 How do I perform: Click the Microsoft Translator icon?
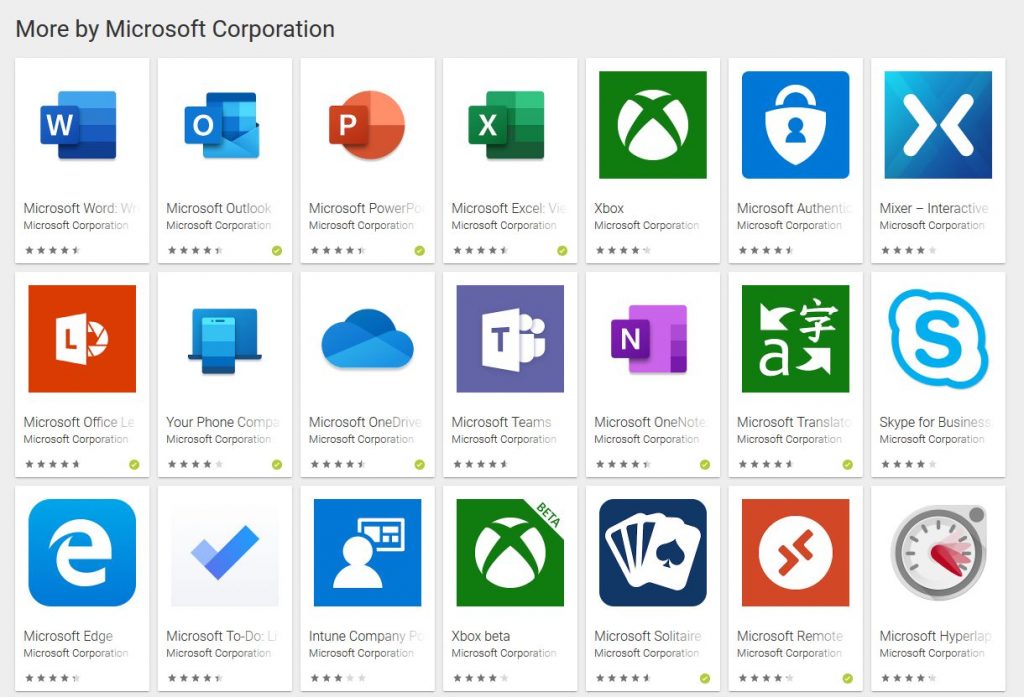click(x=795, y=338)
